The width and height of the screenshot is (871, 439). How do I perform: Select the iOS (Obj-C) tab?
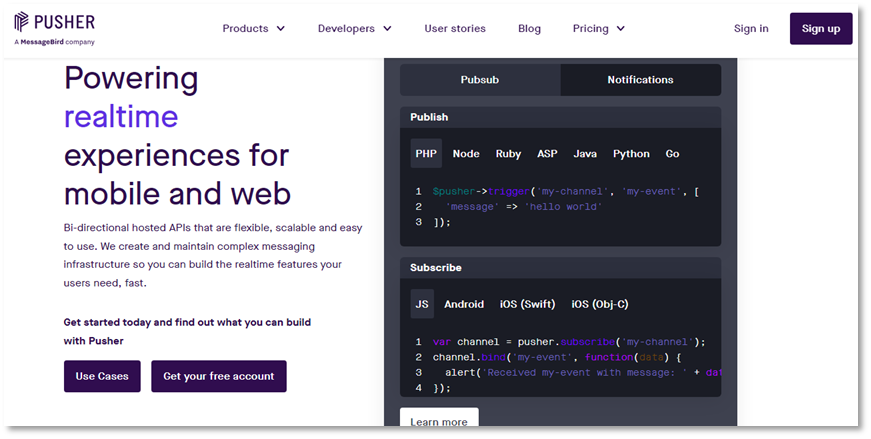(x=600, y=304)
